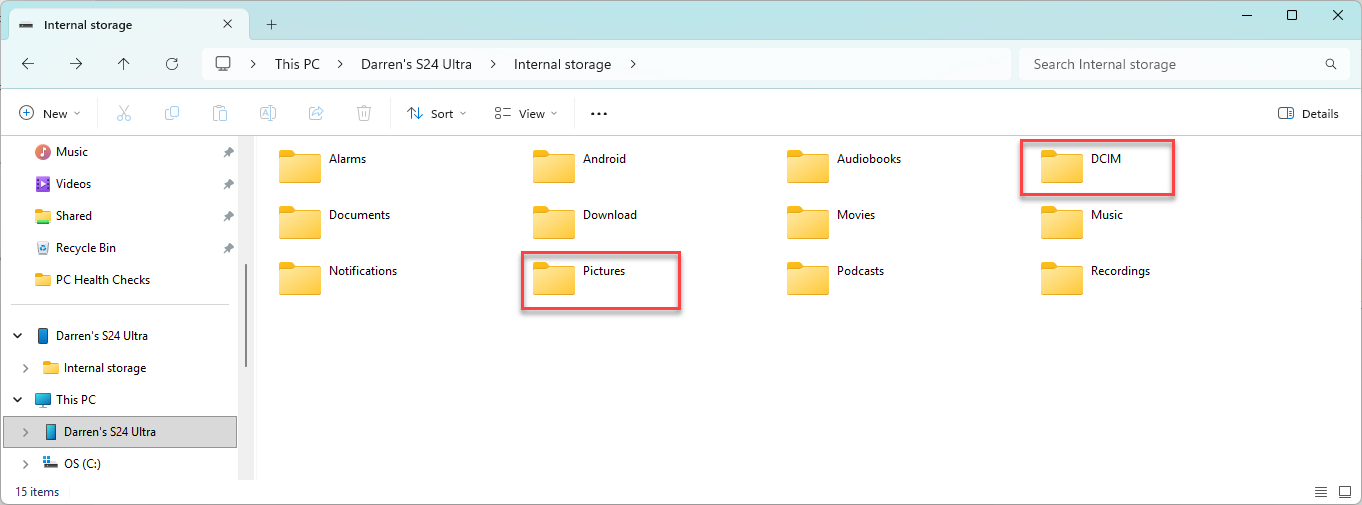
Task: Click the Rename icon in toolbar
Action: 268,114
